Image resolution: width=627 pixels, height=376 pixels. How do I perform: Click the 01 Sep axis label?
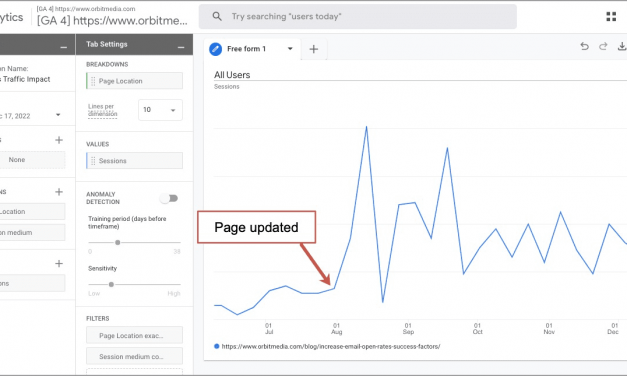click(x=408, y=329)
